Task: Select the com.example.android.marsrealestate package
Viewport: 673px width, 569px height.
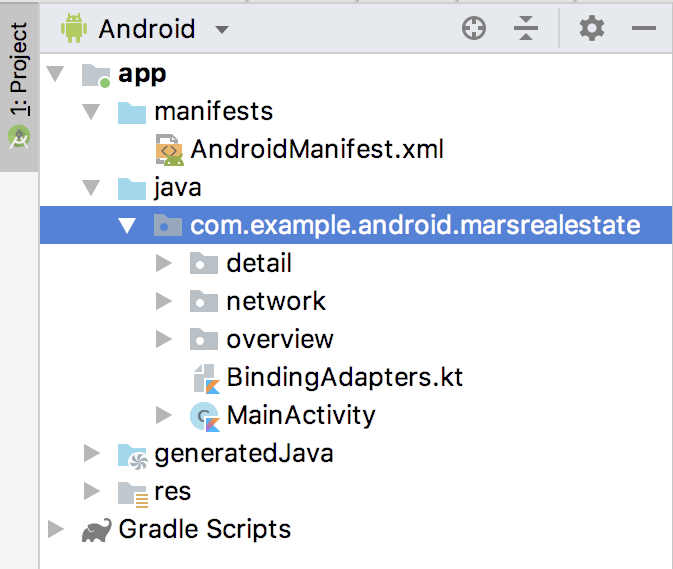Action: click(414, 226)
